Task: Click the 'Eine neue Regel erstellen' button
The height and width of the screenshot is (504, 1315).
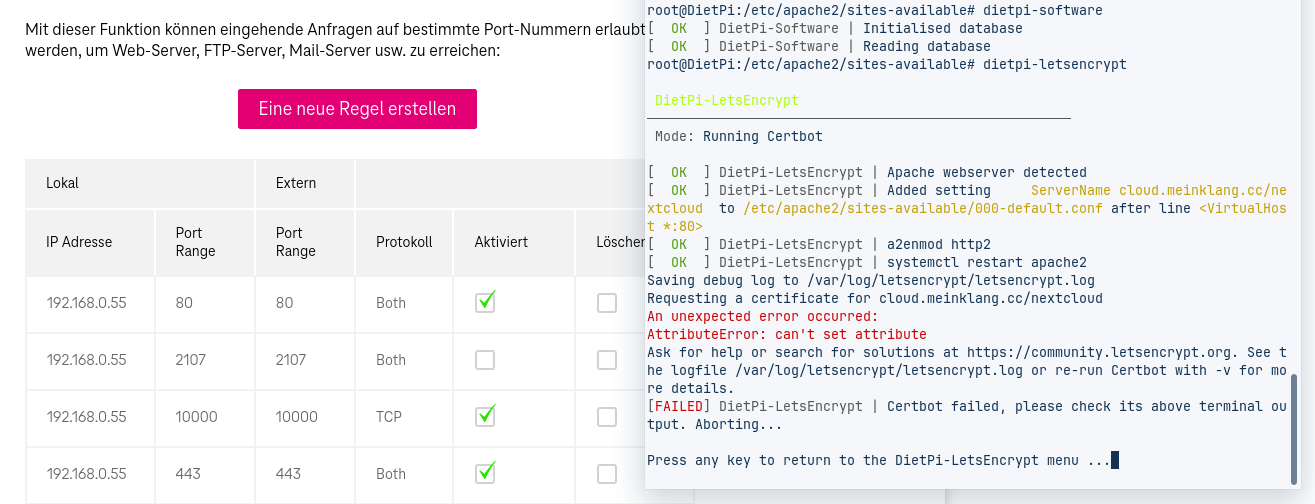Action: tap(357, 109)
